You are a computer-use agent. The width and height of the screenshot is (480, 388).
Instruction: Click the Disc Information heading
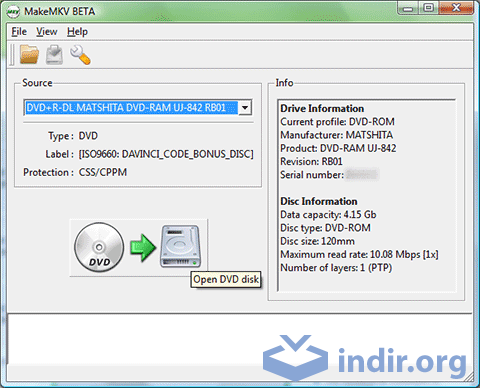point(319,201)
